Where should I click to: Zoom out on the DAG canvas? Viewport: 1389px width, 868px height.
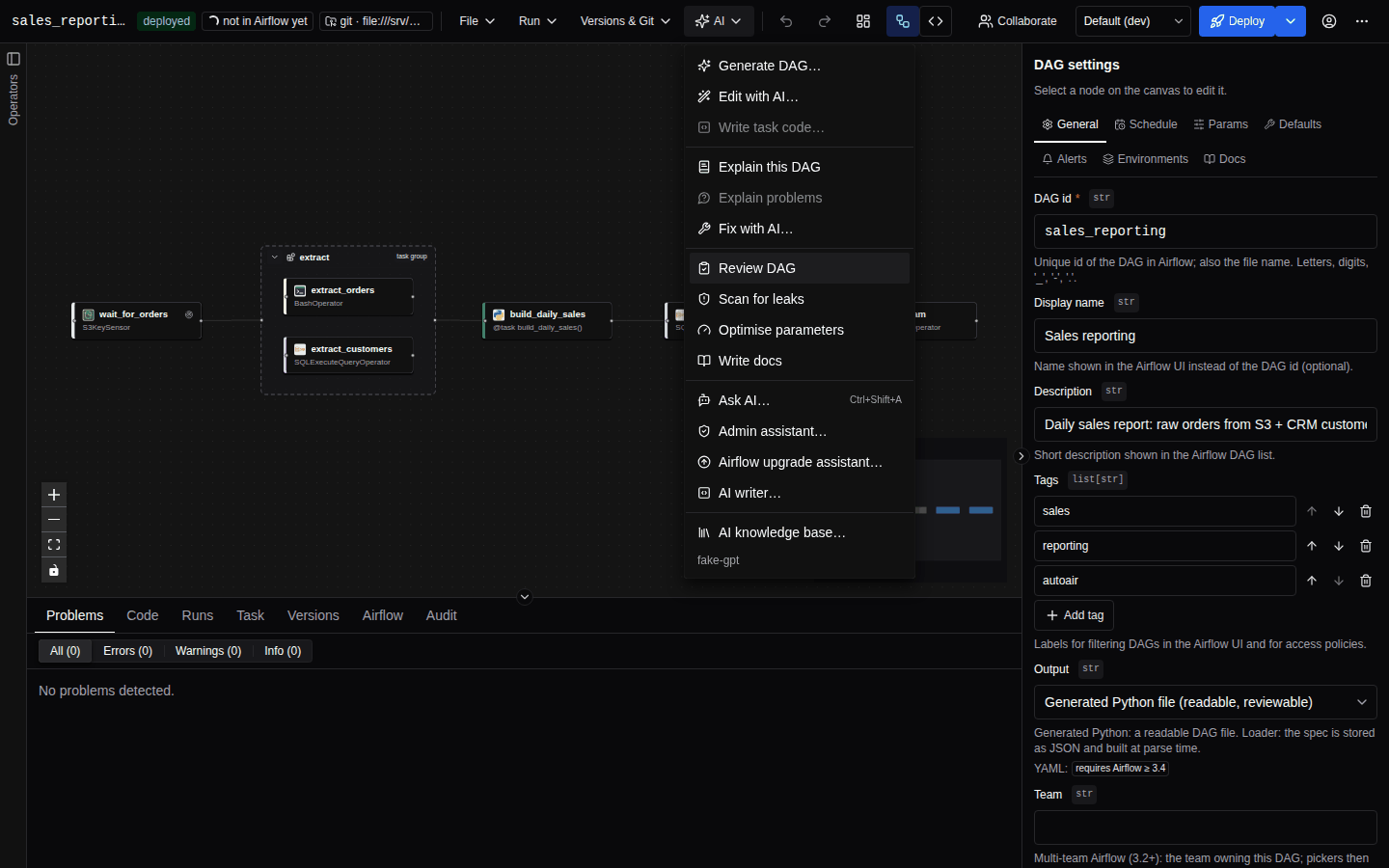coord(54,520)
